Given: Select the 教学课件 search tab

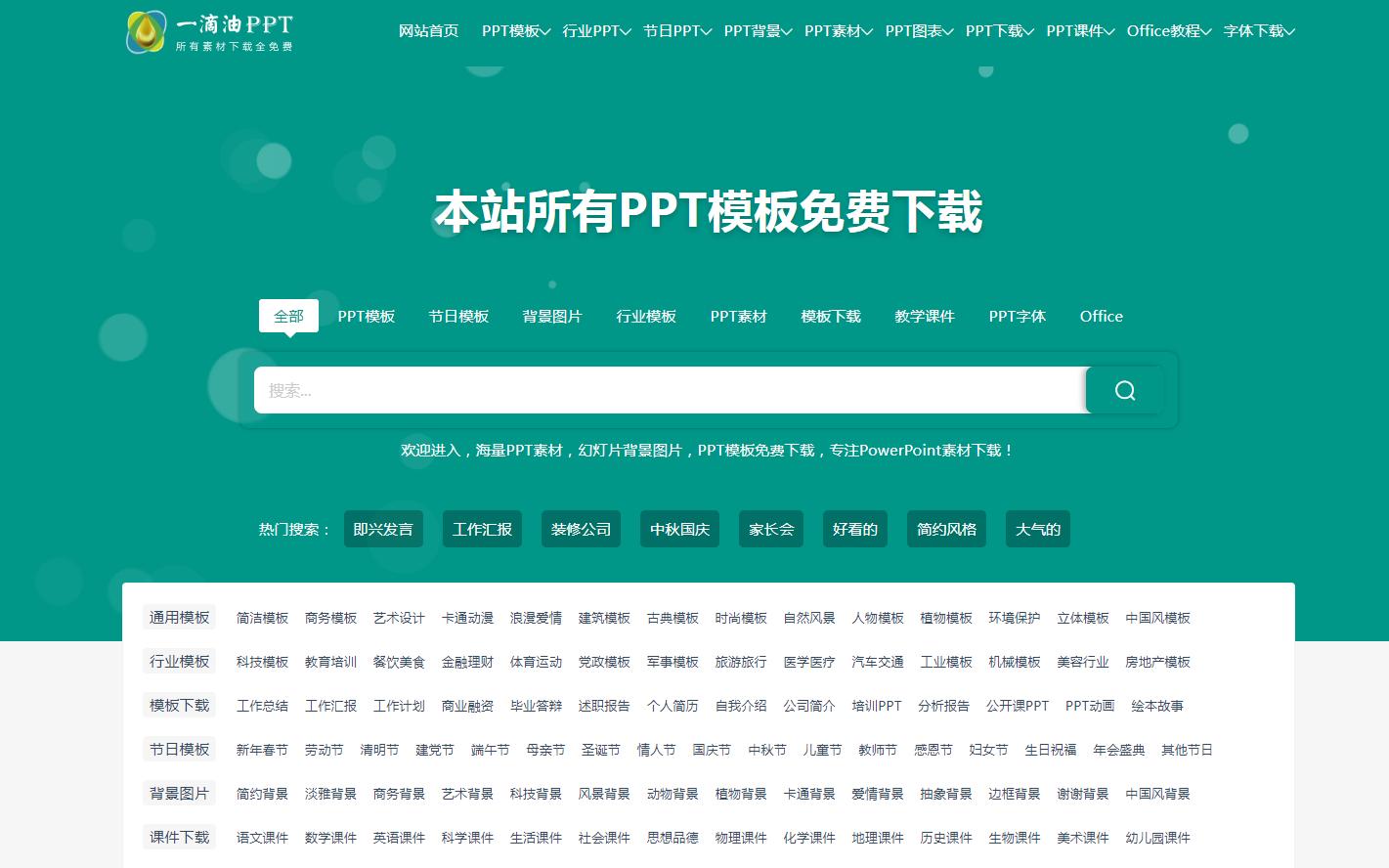Looking at the screenshot, I should 923,316.
